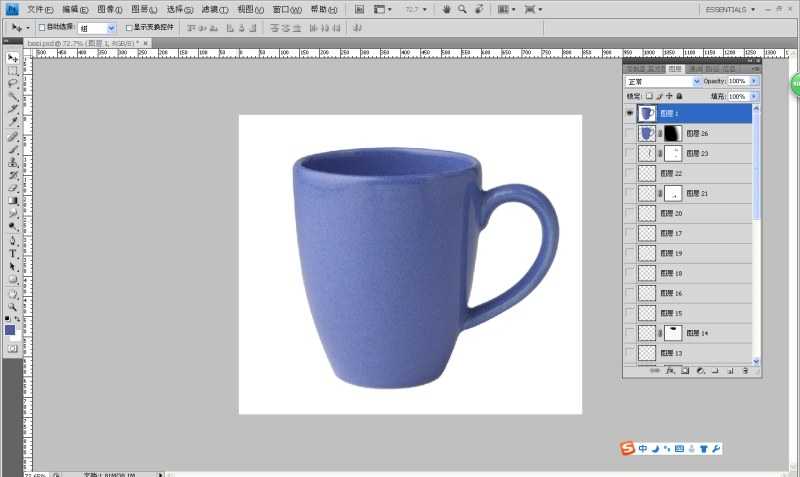Select the Horizontal Type tool

point(13,253)
